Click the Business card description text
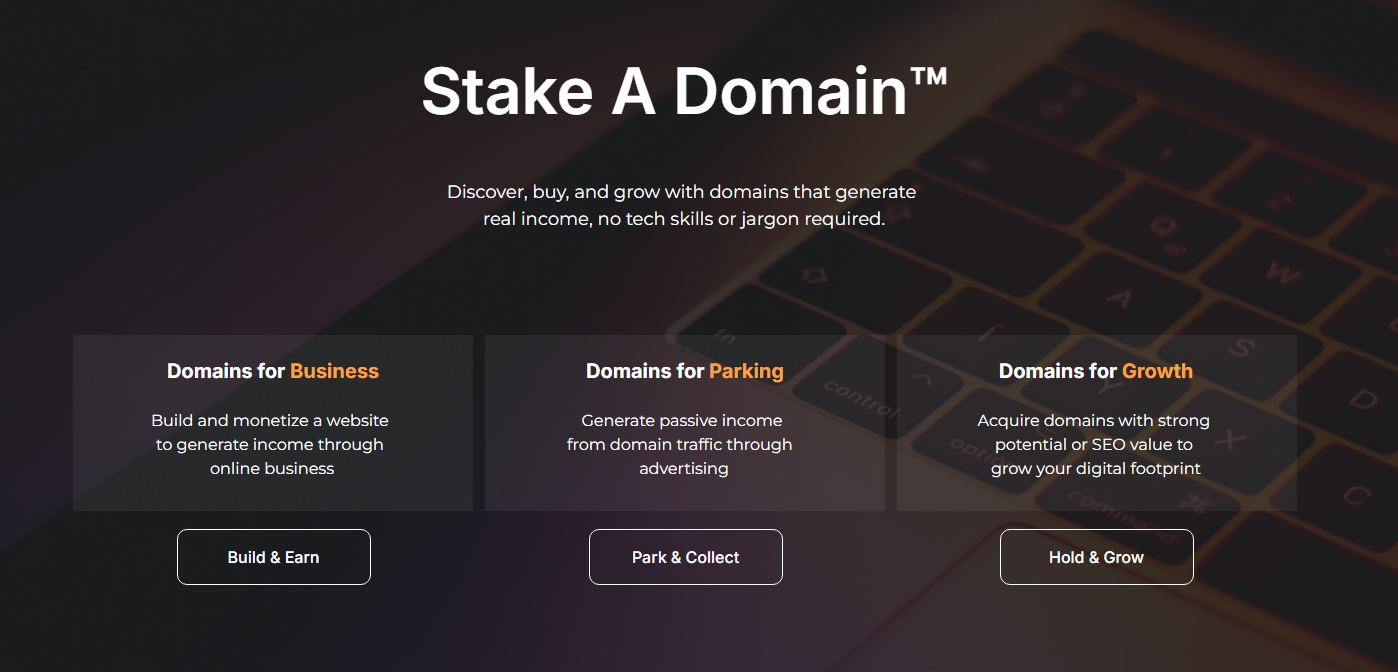 click(270, 444)
